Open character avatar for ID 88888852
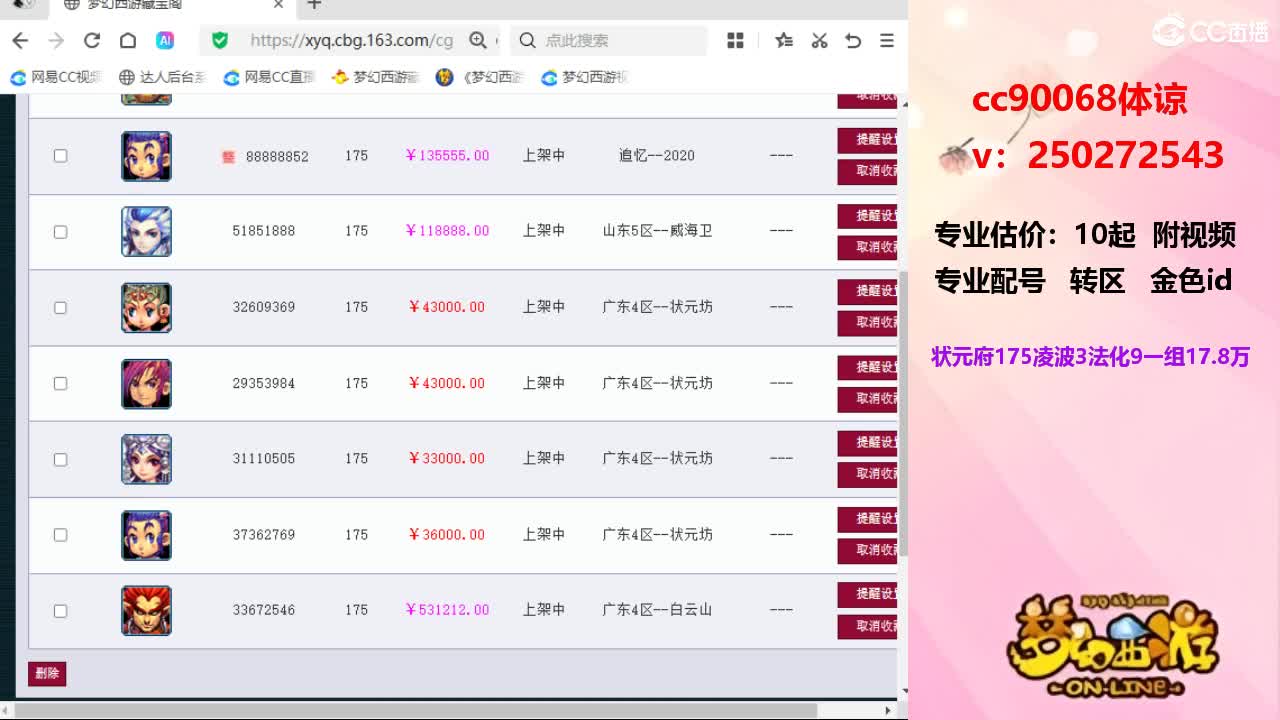 pos(146,156)
